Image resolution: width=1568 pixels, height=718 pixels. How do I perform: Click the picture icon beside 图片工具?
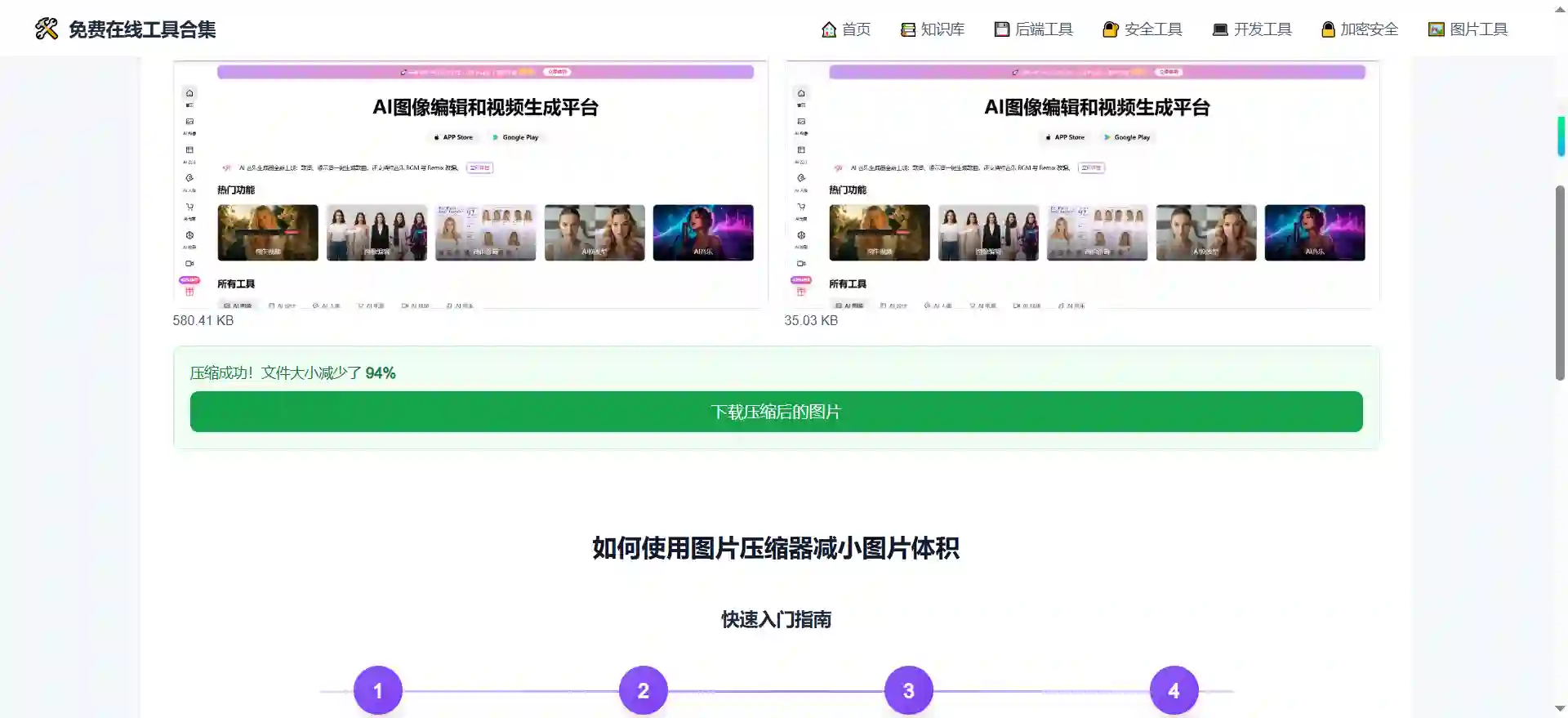1436,29
